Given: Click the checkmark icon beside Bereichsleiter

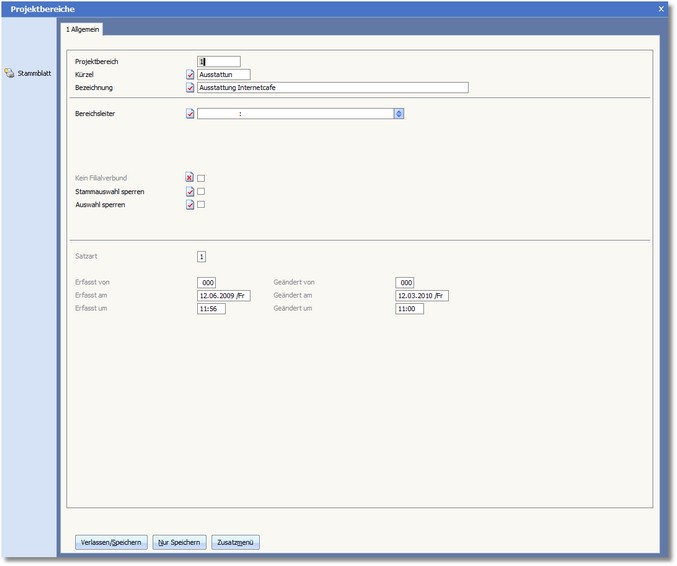Looking at the screenshot, I should click(x=190, y=114).
